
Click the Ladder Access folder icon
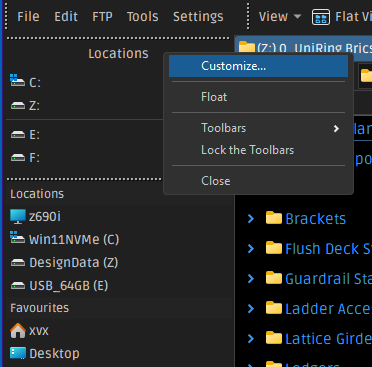[274, 308]
